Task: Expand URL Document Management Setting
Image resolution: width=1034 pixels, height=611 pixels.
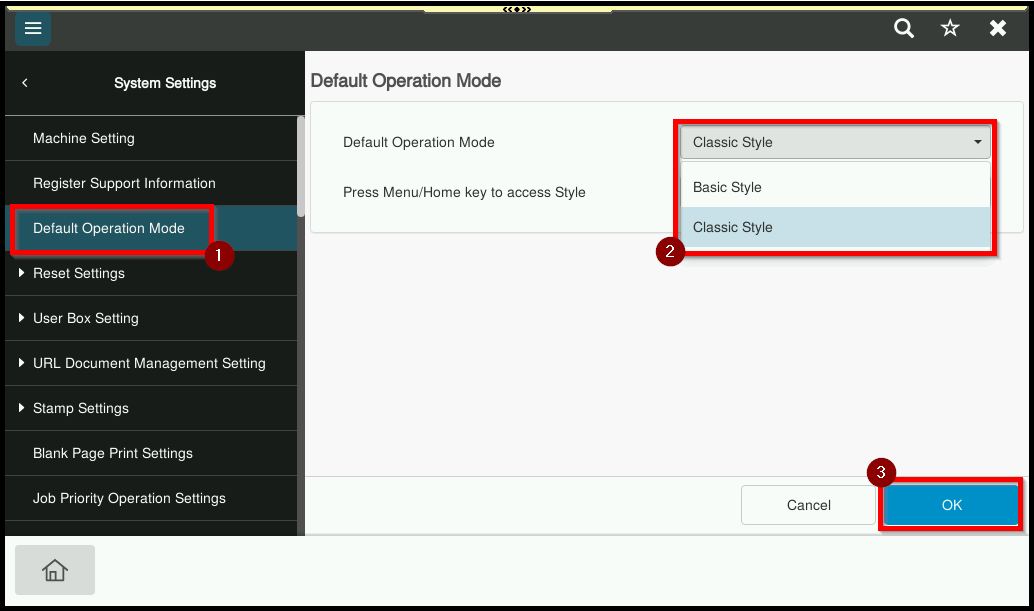Action: point(149,363)
